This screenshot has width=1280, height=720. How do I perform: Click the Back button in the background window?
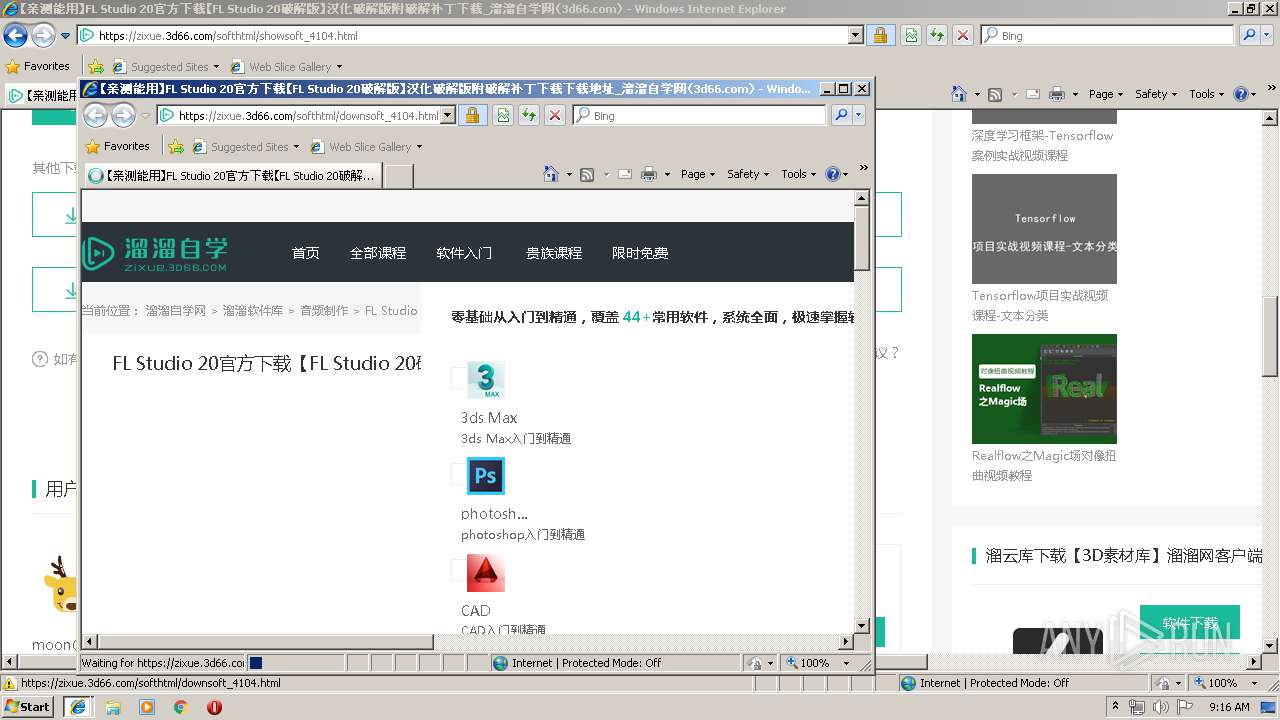pyautogui.click(x=15, y=35)
